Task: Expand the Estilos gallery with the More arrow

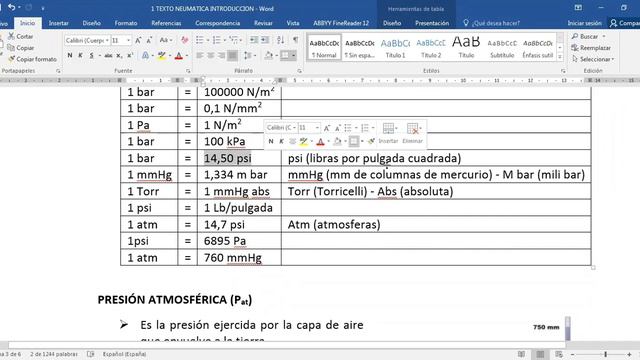Action: 560,57
